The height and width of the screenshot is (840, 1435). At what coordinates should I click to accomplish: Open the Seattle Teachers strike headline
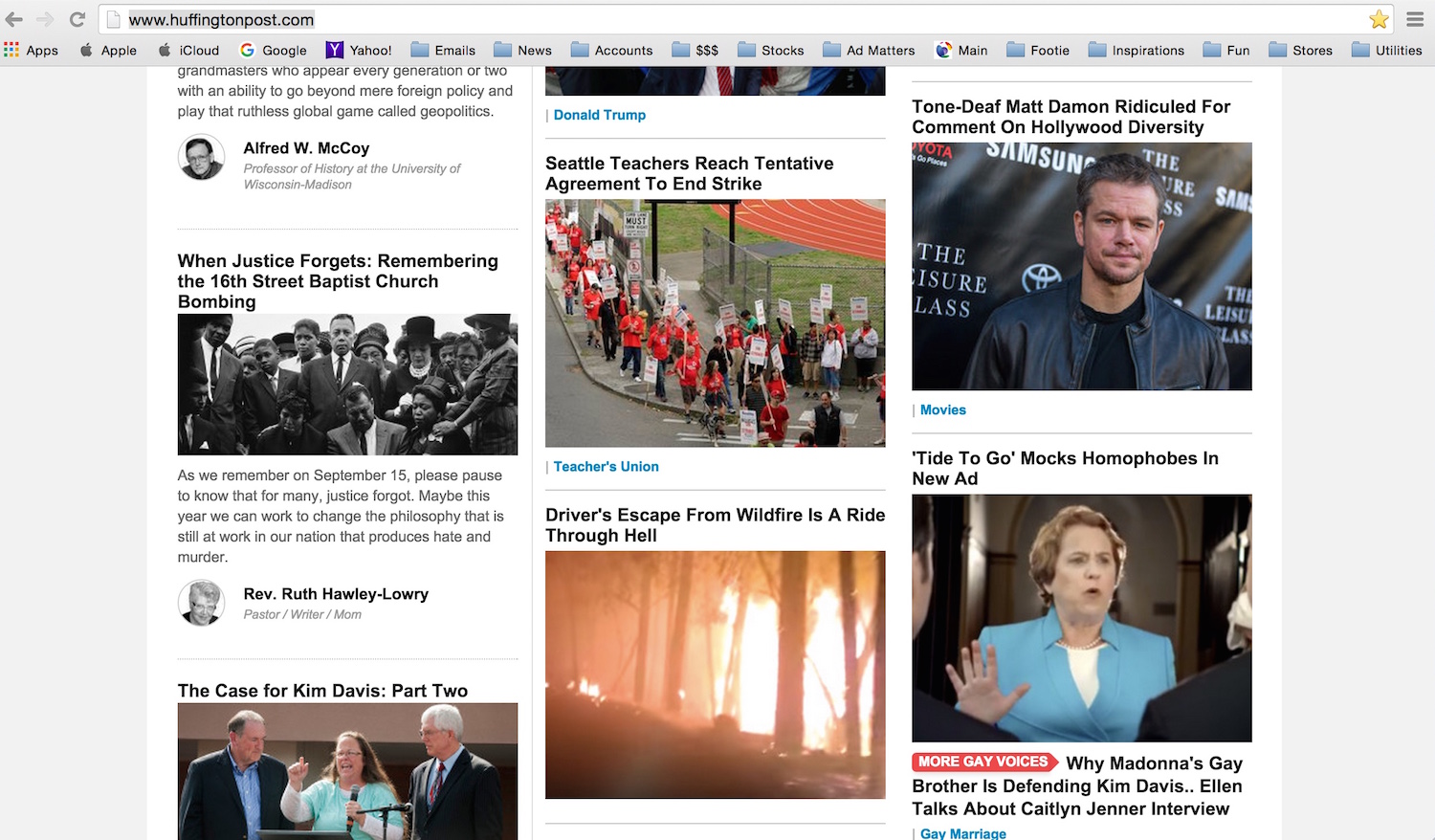click(x=690, y=173)
